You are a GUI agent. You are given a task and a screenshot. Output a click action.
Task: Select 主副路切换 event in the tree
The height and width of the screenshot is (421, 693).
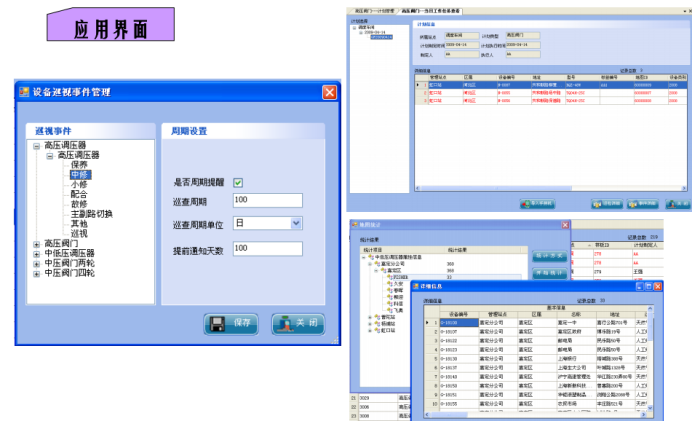pos(91,214)
